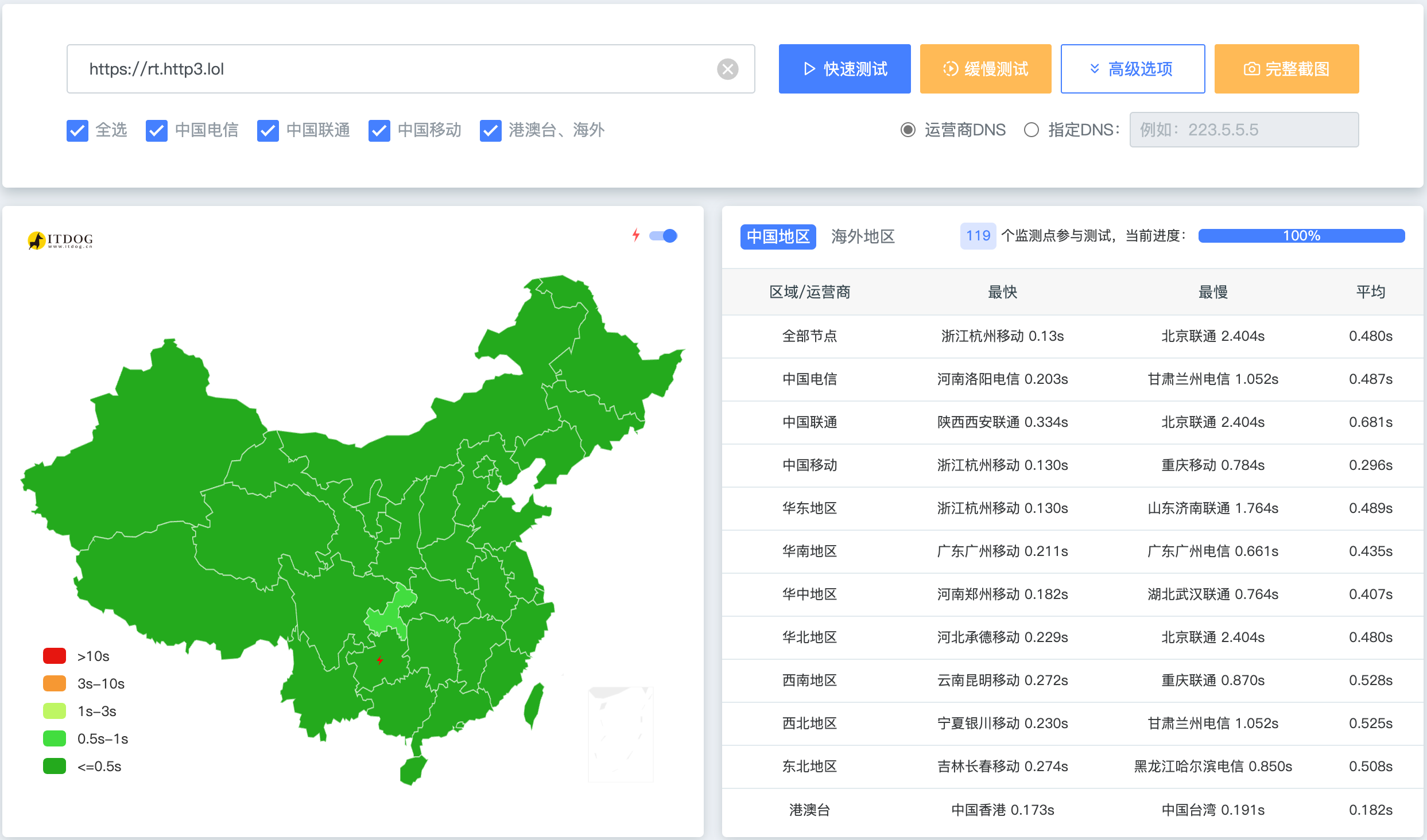Select the 运营商DNS radio option
Screen dimensions: 1427x840
(908, 130)
